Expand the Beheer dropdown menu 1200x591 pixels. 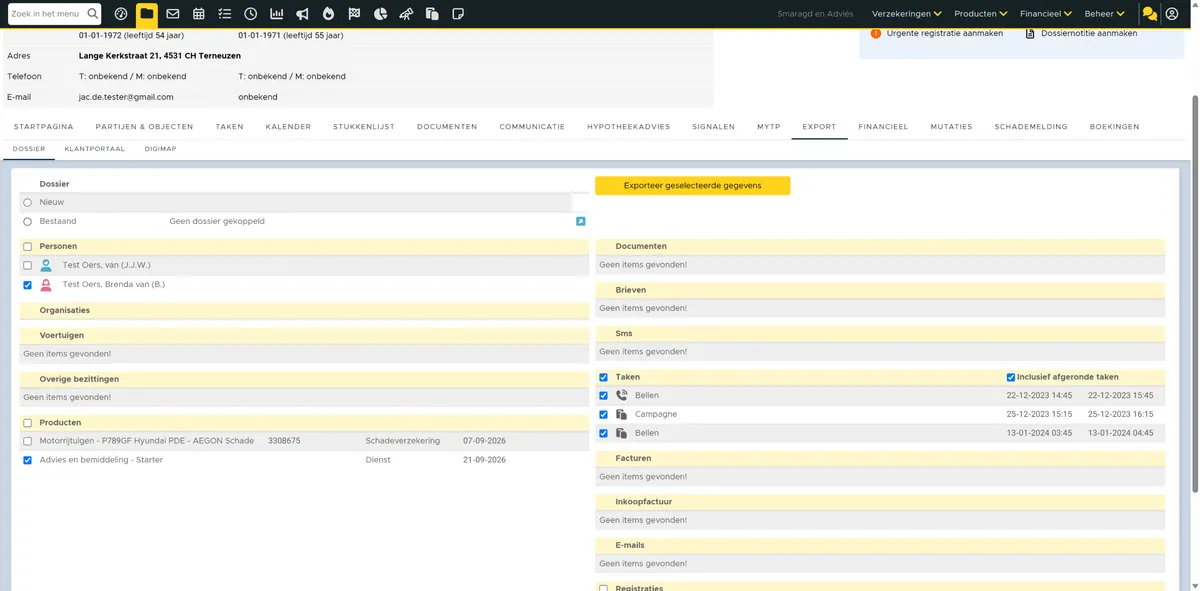1104,14
